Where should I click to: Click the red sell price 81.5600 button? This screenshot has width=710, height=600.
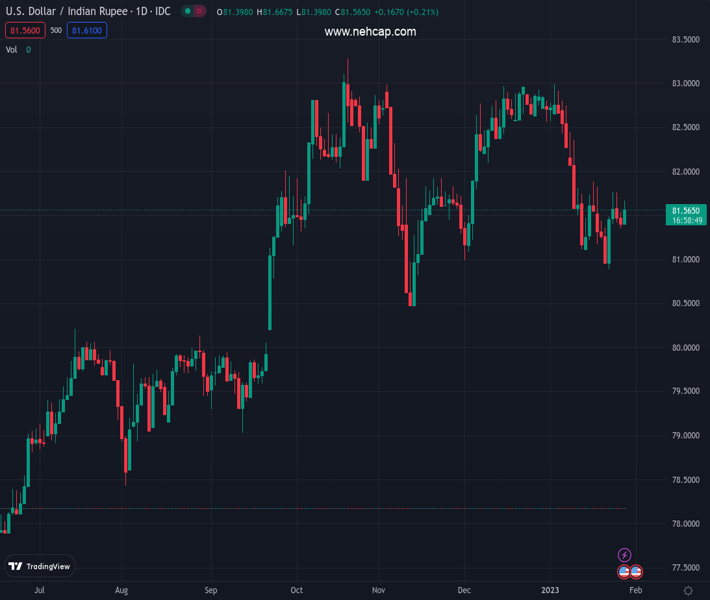point(24,31)
